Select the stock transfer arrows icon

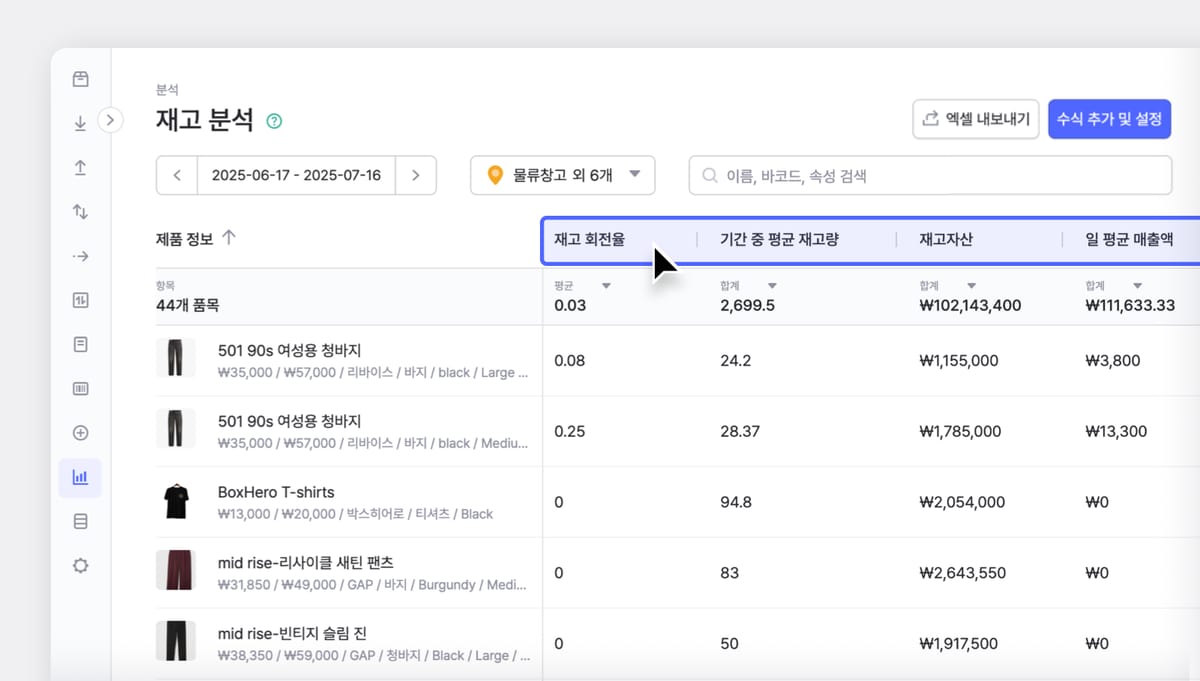80,211
